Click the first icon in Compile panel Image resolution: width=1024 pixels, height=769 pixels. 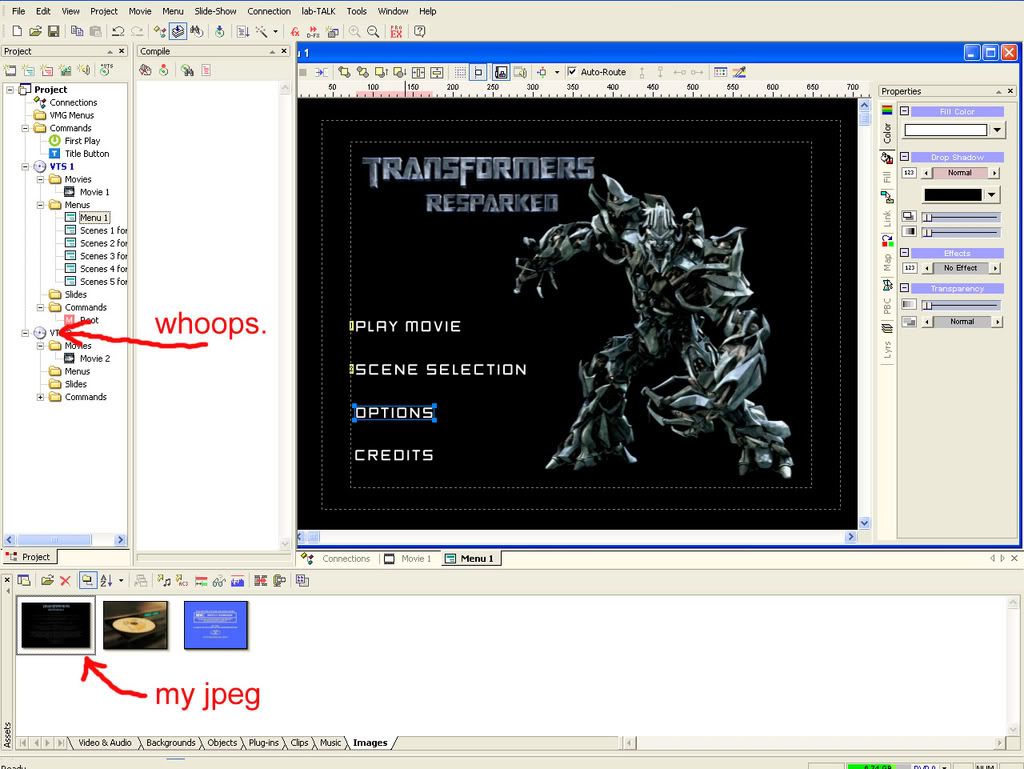pyautogui.click(x=145, y=70)
